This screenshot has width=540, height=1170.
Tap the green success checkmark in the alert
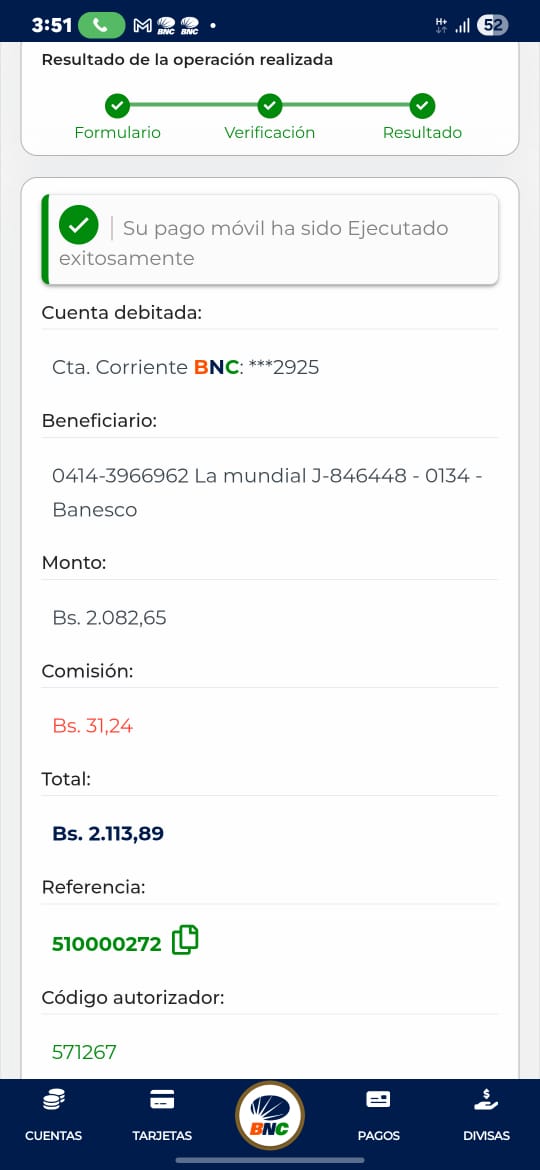(78, 225)
